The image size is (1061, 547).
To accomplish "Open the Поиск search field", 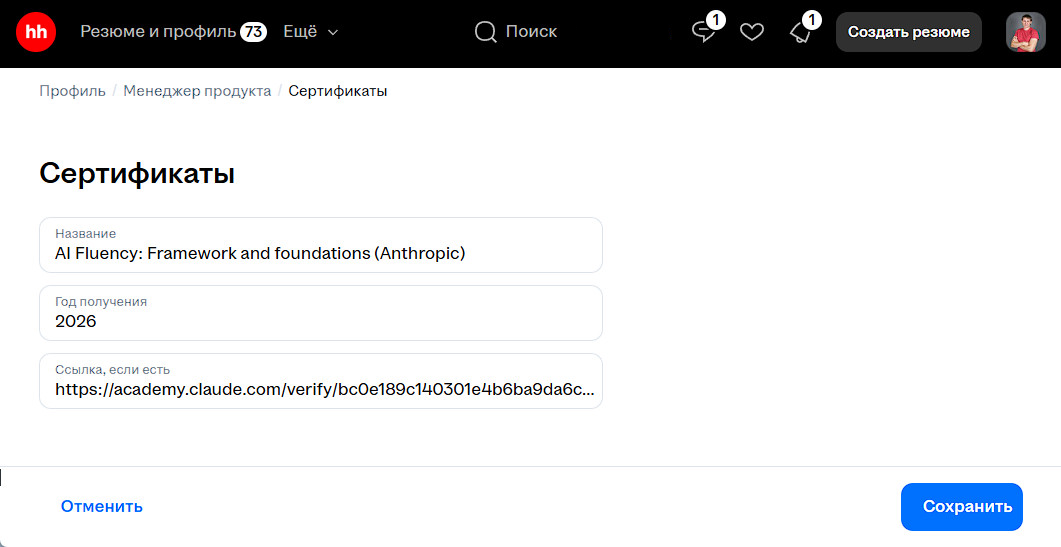I will coord(531,32).
